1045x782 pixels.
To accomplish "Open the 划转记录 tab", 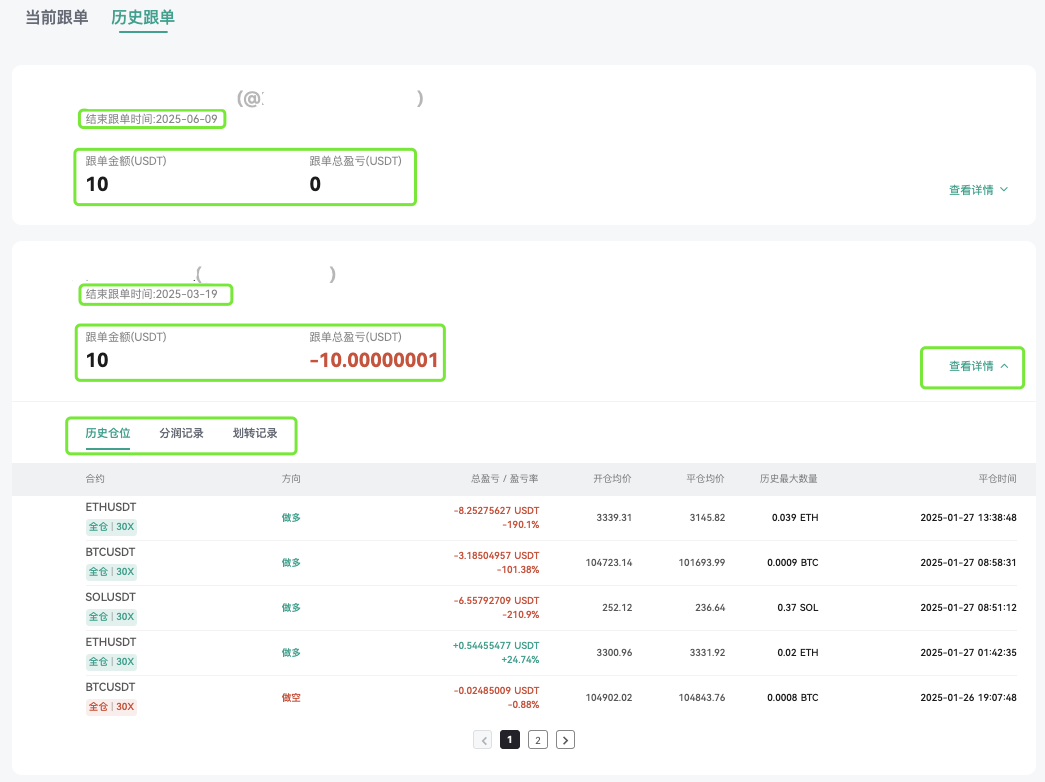I will pos(257,433).
